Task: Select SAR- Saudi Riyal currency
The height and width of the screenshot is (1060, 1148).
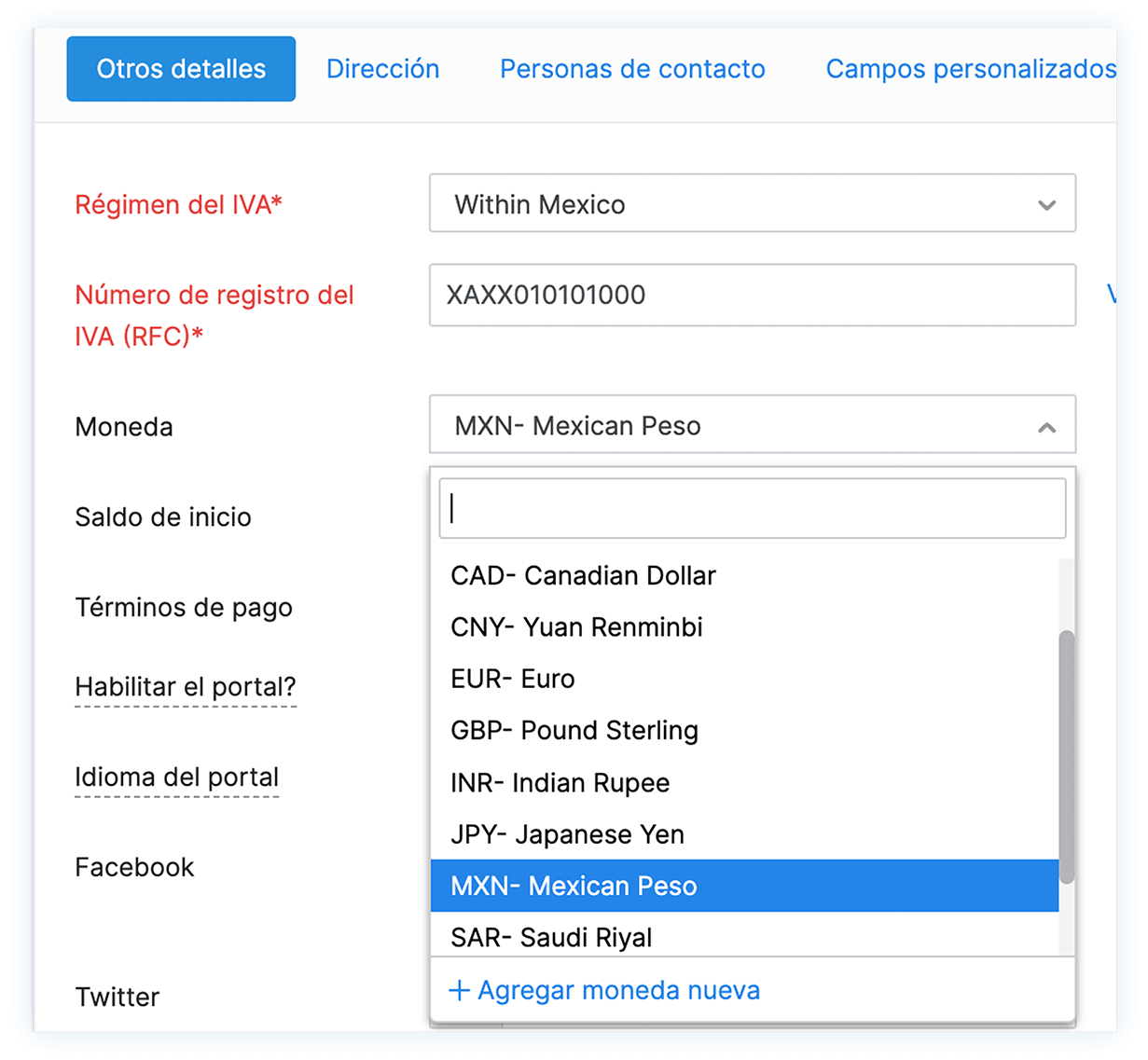Action: click(550, 938)
